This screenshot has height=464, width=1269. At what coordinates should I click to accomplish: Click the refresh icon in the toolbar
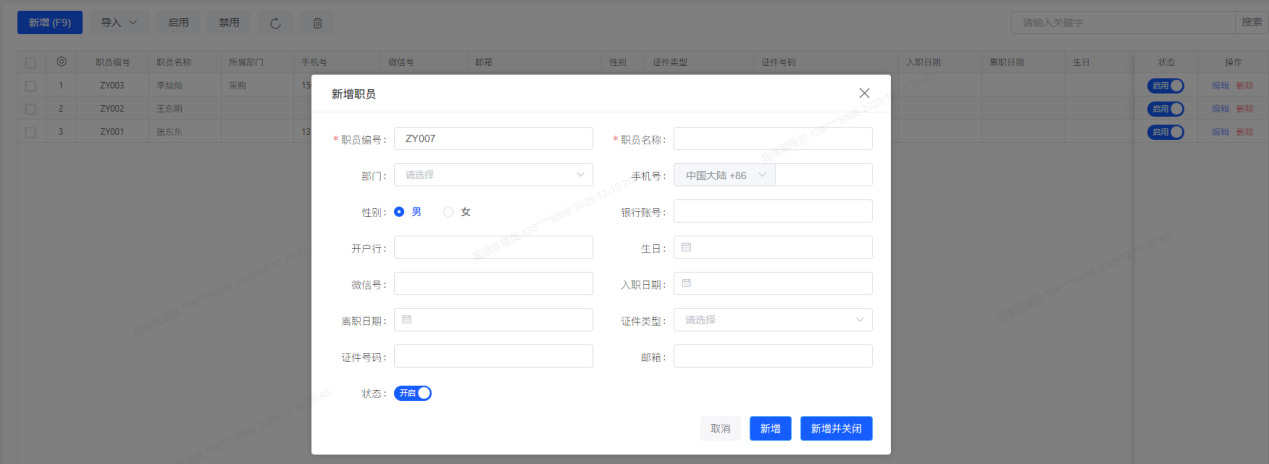click(x=276, y=22)
